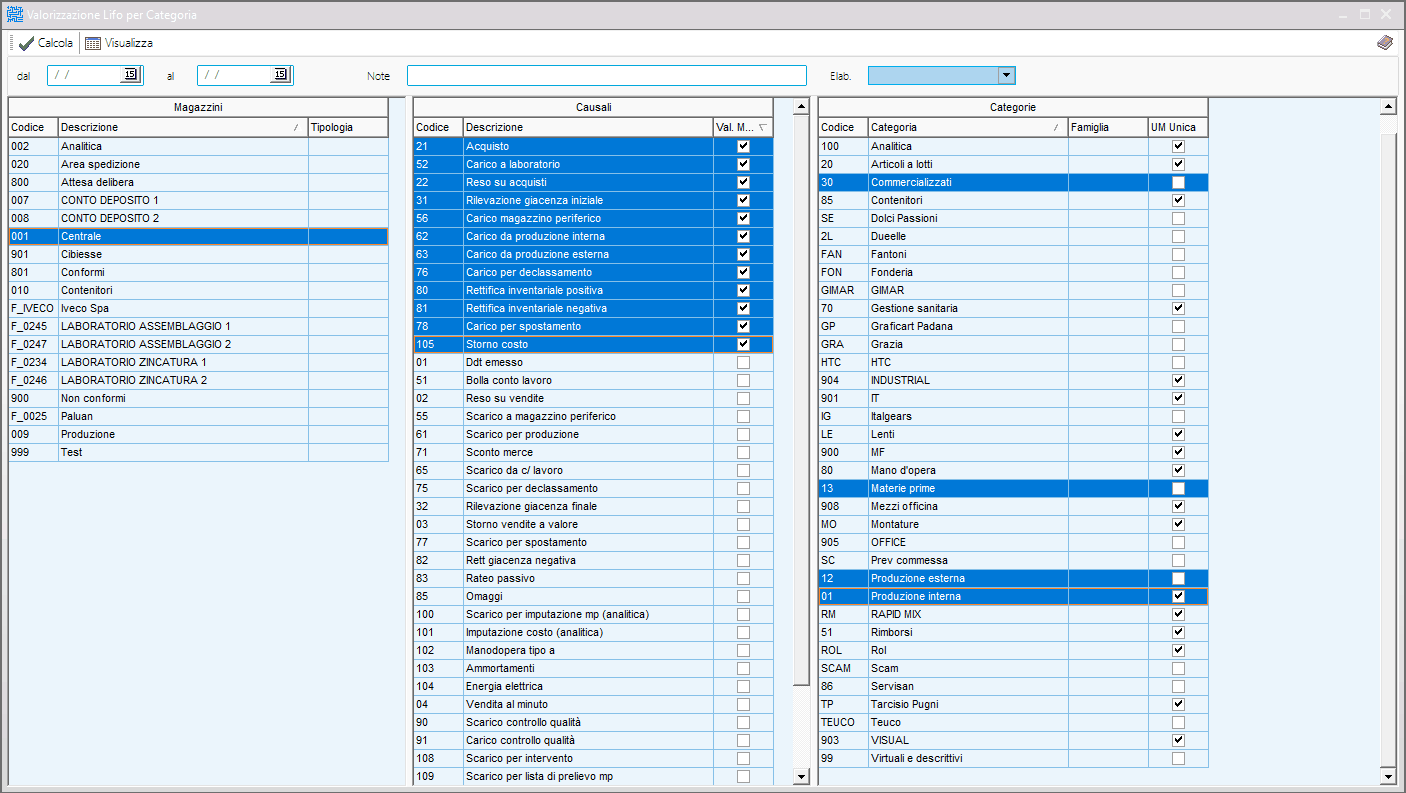Select the Articoli a lotti category
Viewport: 1406px width, 793px height.
click(1013, 164)
